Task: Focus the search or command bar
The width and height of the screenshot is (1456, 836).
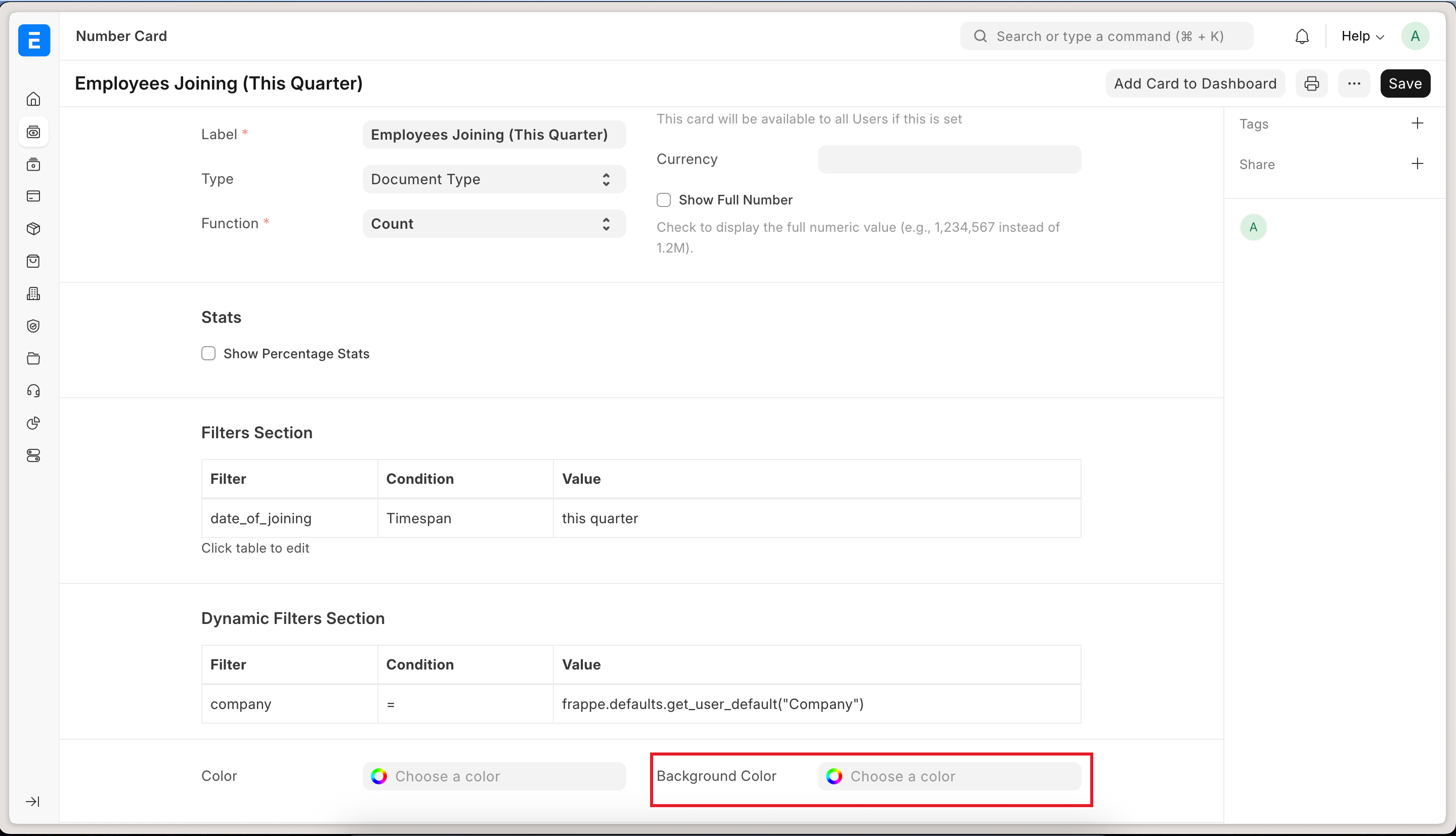Action: (1106, 36)
